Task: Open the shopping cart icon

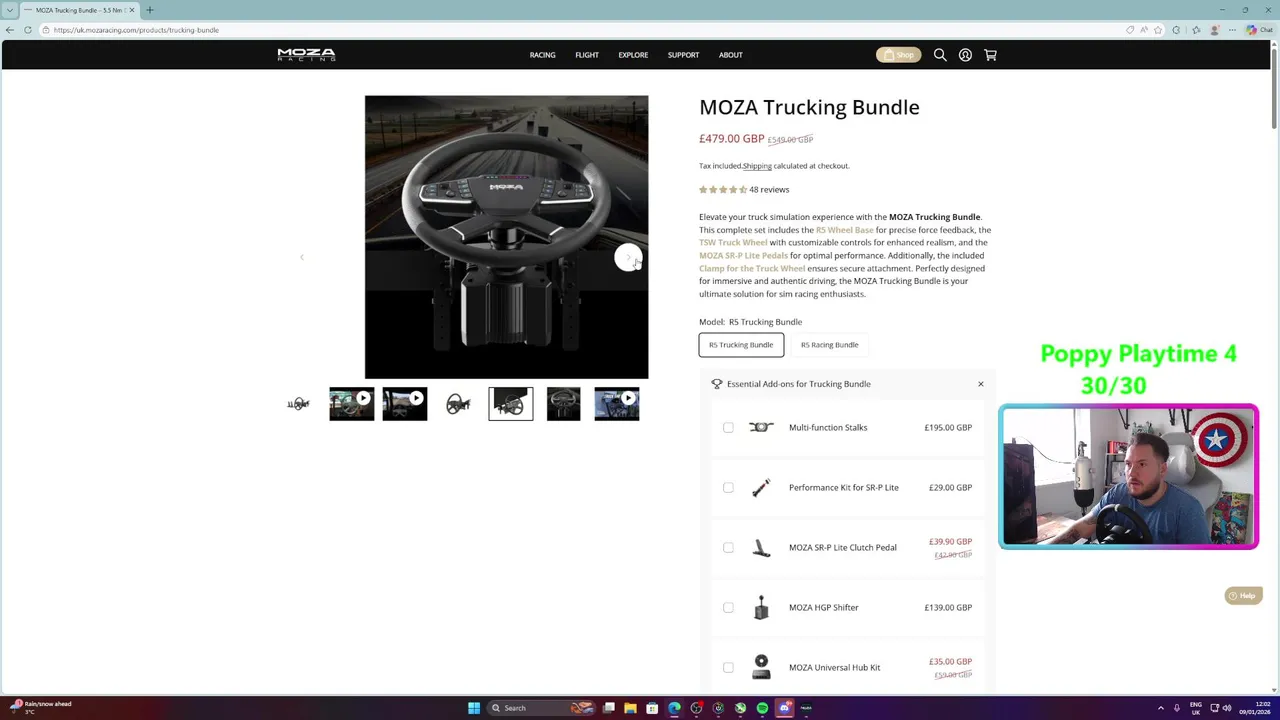Action: click(x=990, y=55)
